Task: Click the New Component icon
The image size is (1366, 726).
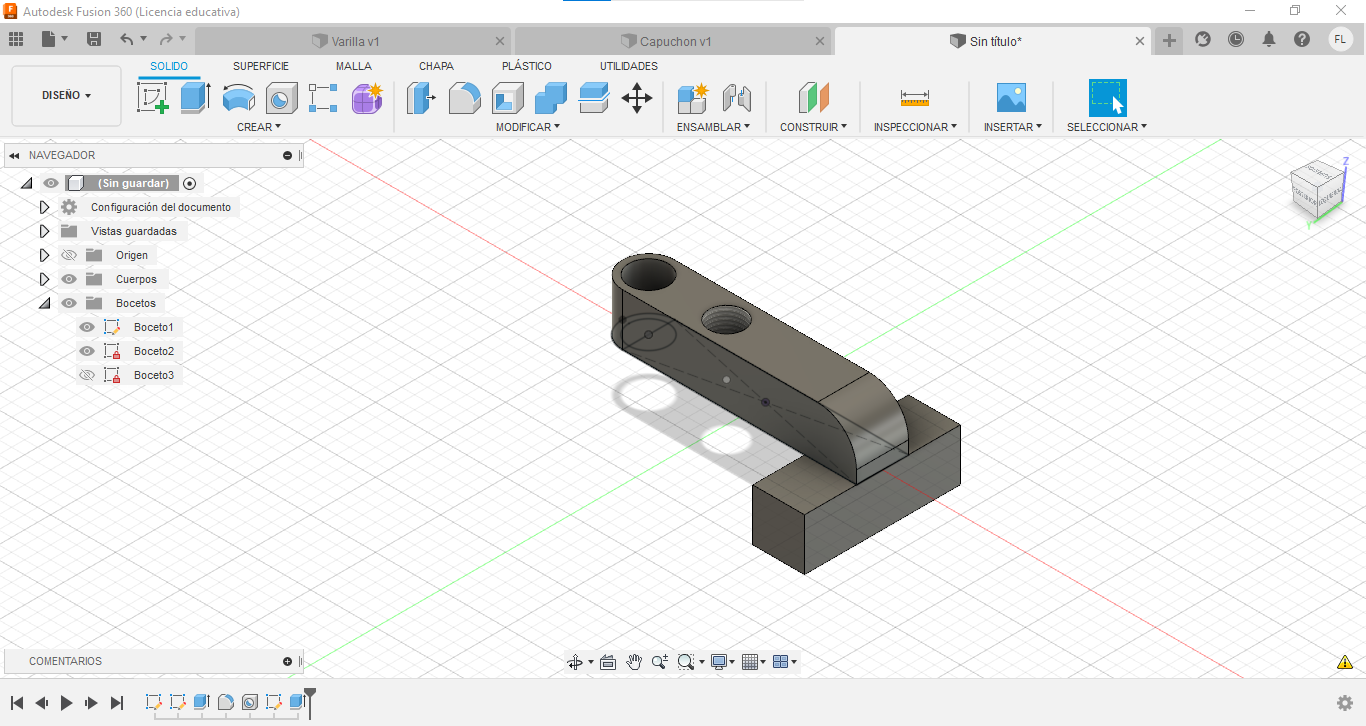Action: [693, 98]
